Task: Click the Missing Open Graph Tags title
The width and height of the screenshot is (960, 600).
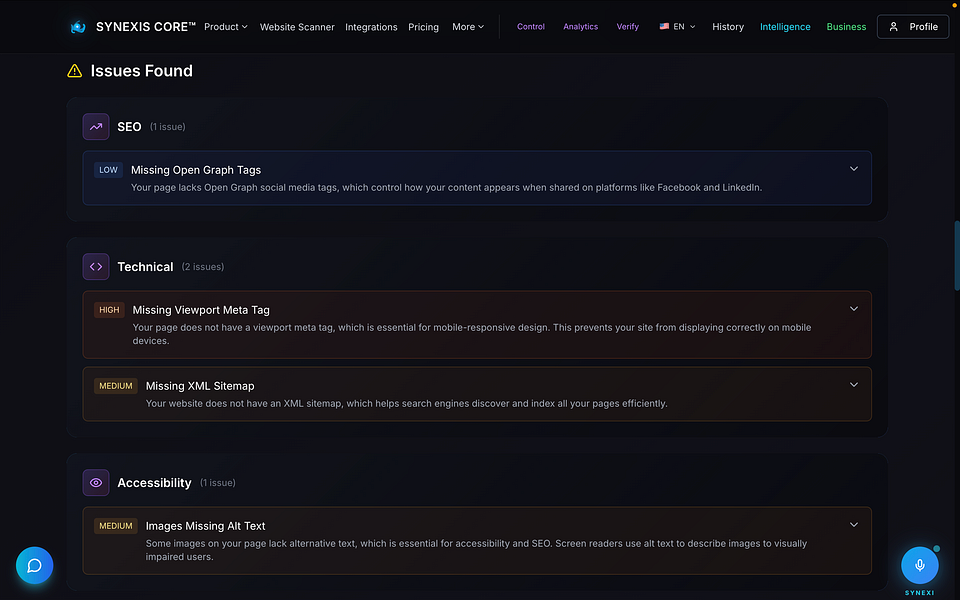Action: click(x=196, y=170)
